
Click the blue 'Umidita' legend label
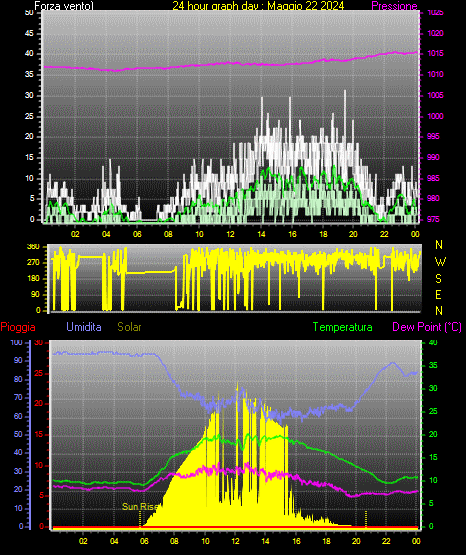pos(84,327)
